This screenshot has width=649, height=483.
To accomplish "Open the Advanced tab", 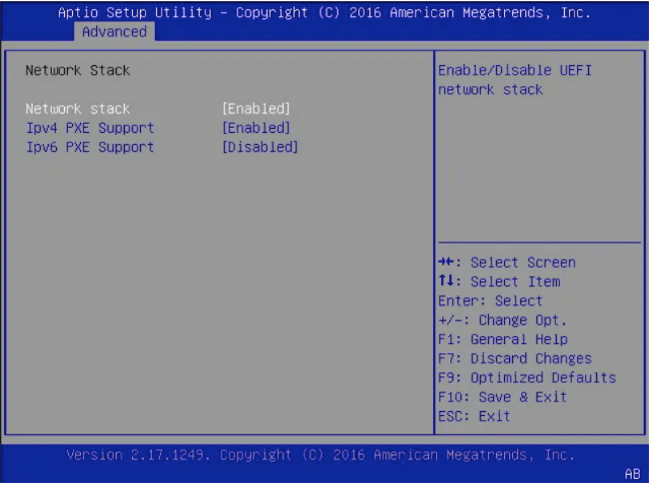I will pyautogui.click(x=114, y=32).
